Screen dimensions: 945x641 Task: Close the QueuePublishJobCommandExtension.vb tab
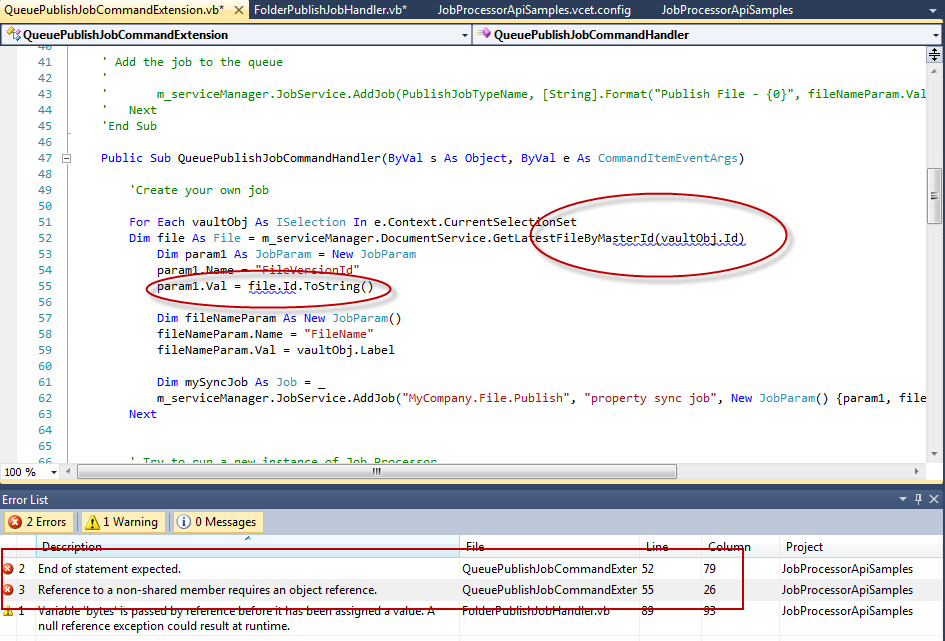[x=239, y=10]
